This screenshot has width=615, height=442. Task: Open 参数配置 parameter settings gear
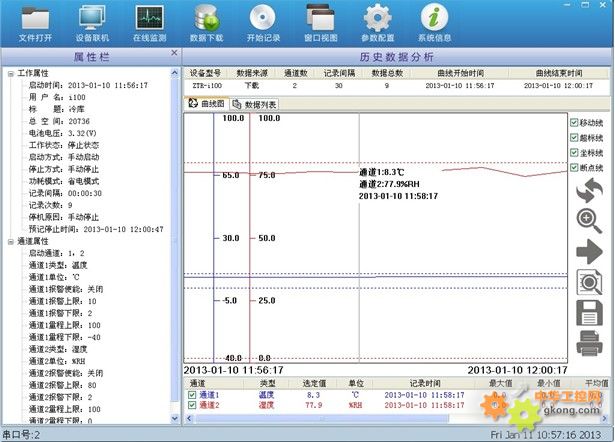click(376, 22)
